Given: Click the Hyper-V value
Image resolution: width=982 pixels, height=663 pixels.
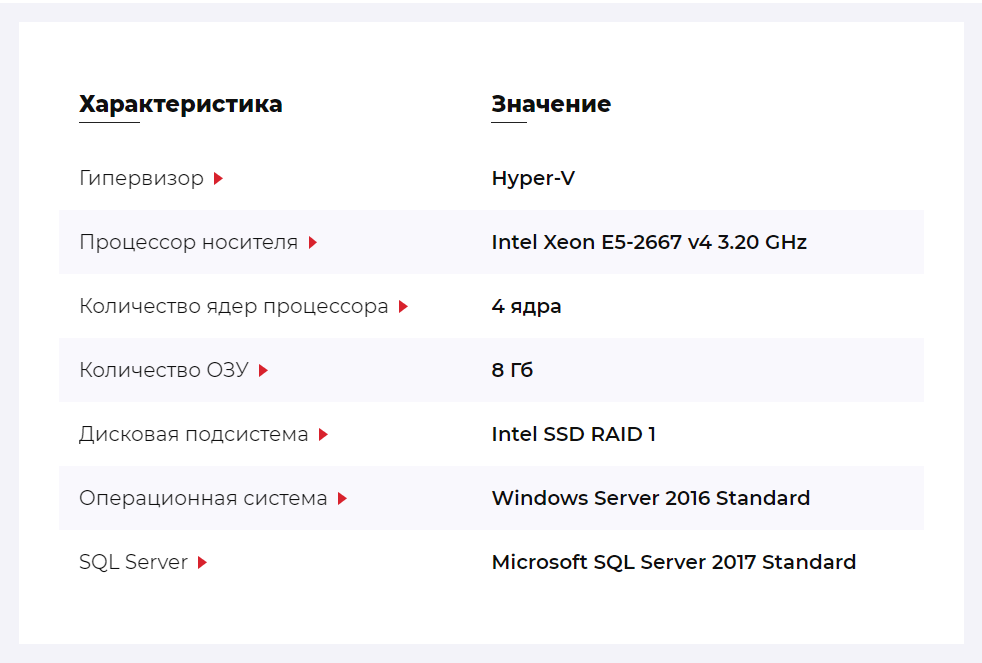Looking at the screenshot, I should 533,178.
